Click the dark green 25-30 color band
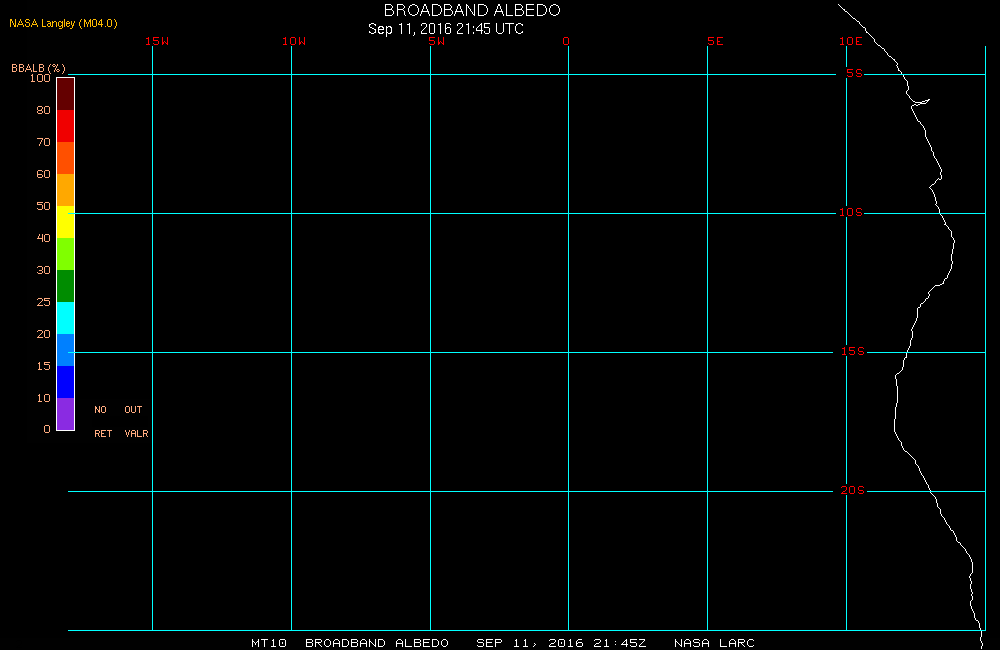This screenshot has height=650, width=1000. (66, 286)
